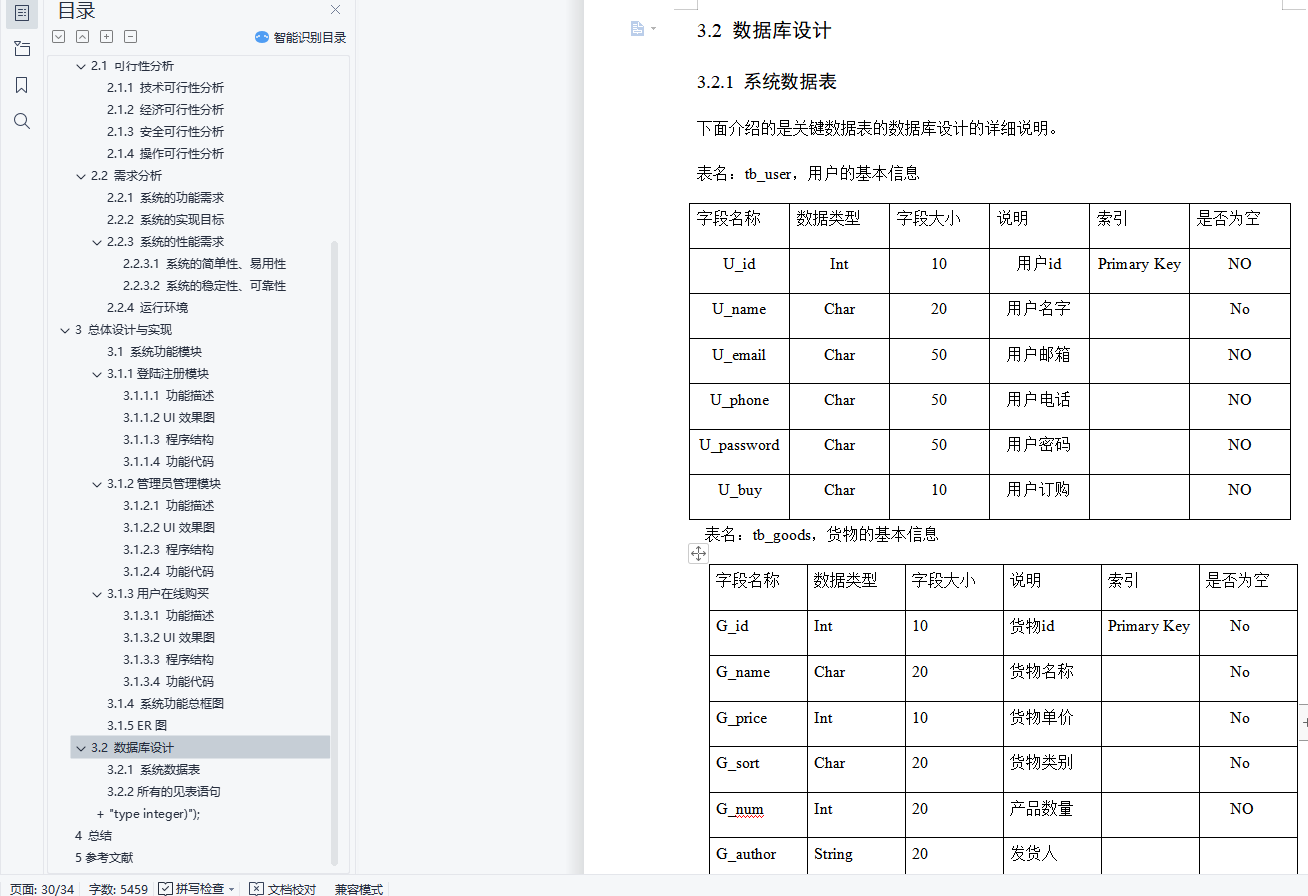The image size is (1308, 896).
Task: Collapse the 2.1 可行性分析 chevron
Action: [x=81, y=66]
